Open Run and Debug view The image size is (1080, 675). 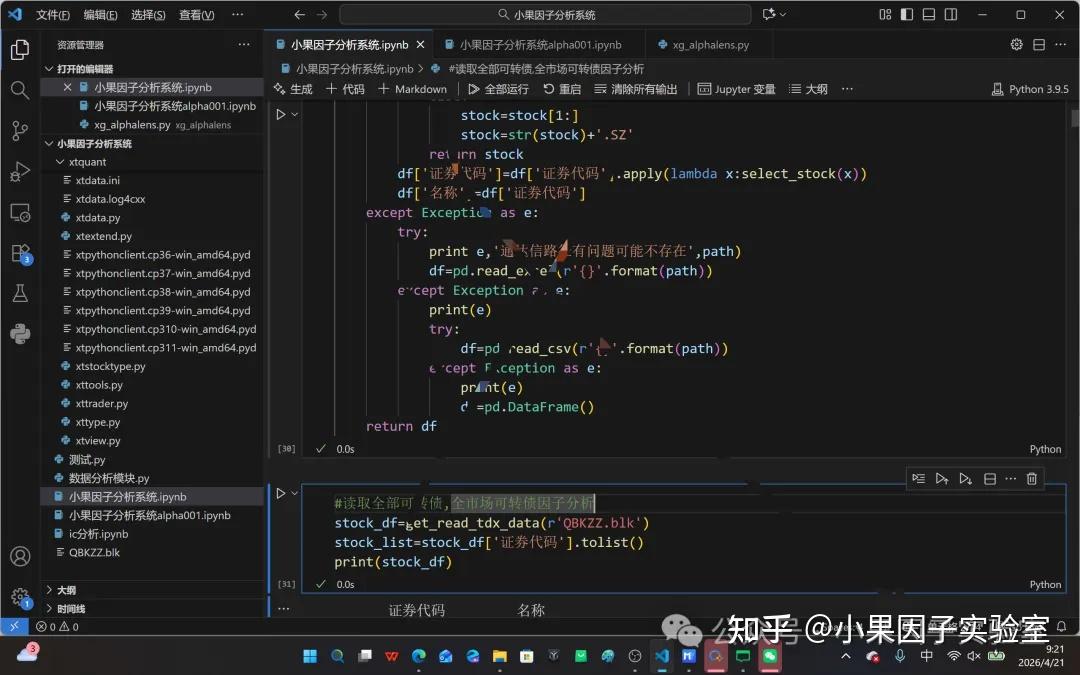pos(20,172)
